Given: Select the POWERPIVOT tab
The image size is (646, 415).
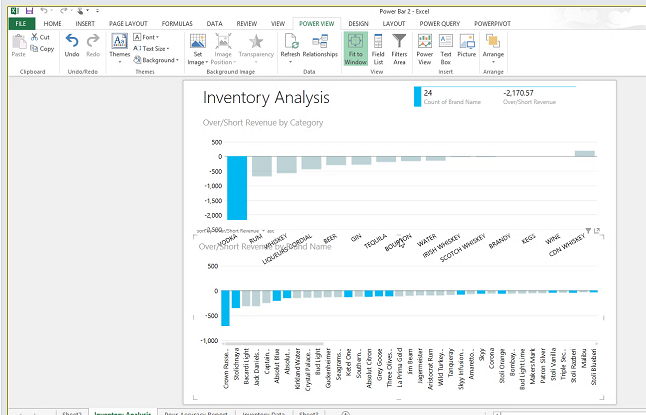Looking at the screenshot, I should (492, 23).
